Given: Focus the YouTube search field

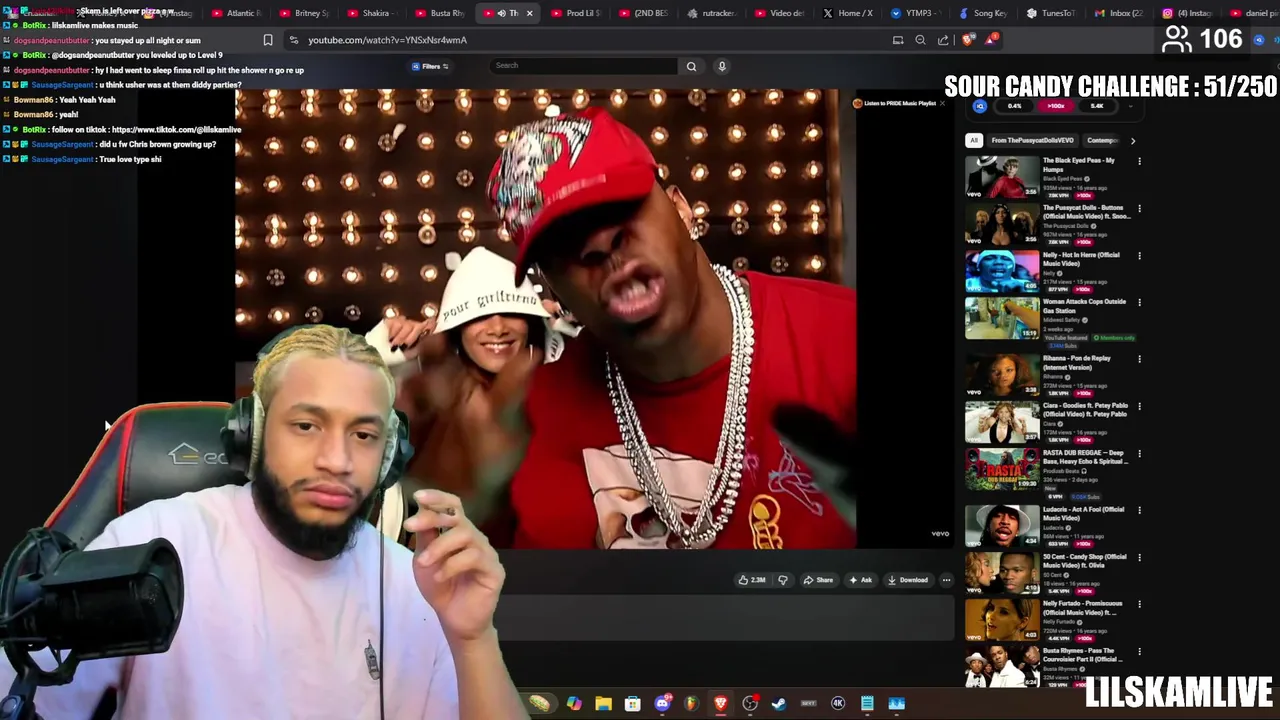Looking at the screenshot, I should click(x=583, y=66).
